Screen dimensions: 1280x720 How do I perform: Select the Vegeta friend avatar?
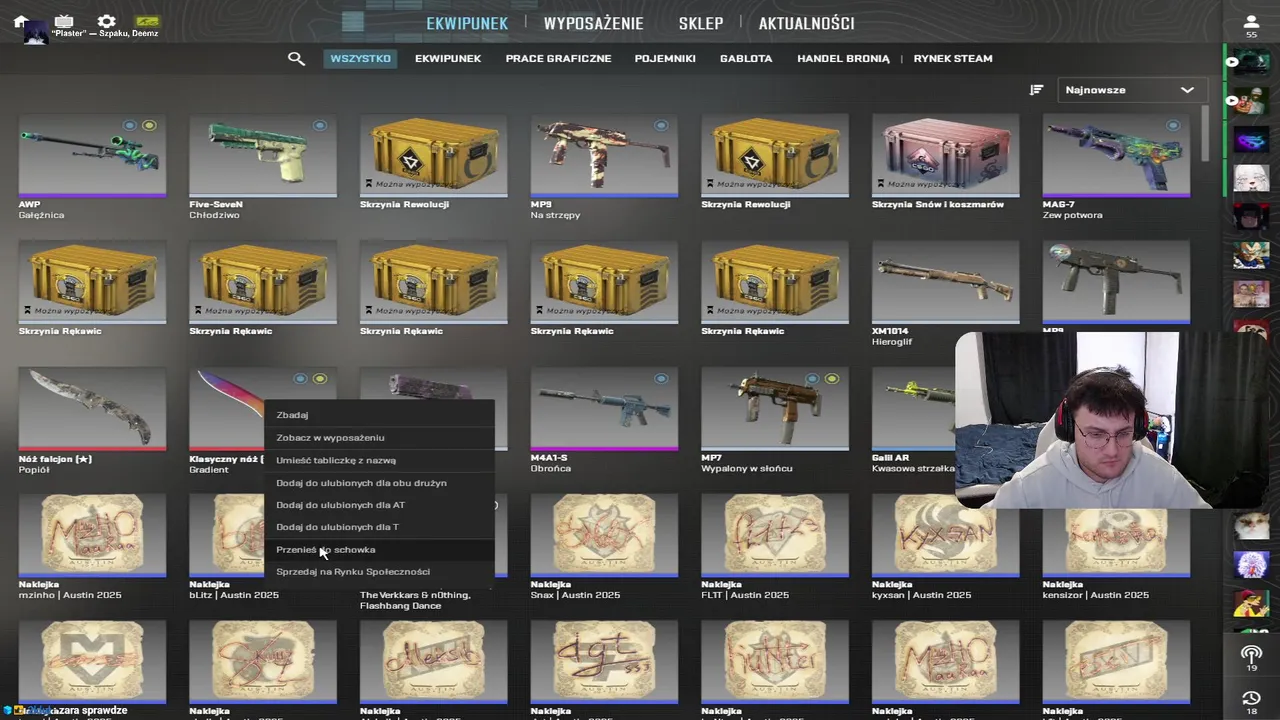pos(1251,255)
